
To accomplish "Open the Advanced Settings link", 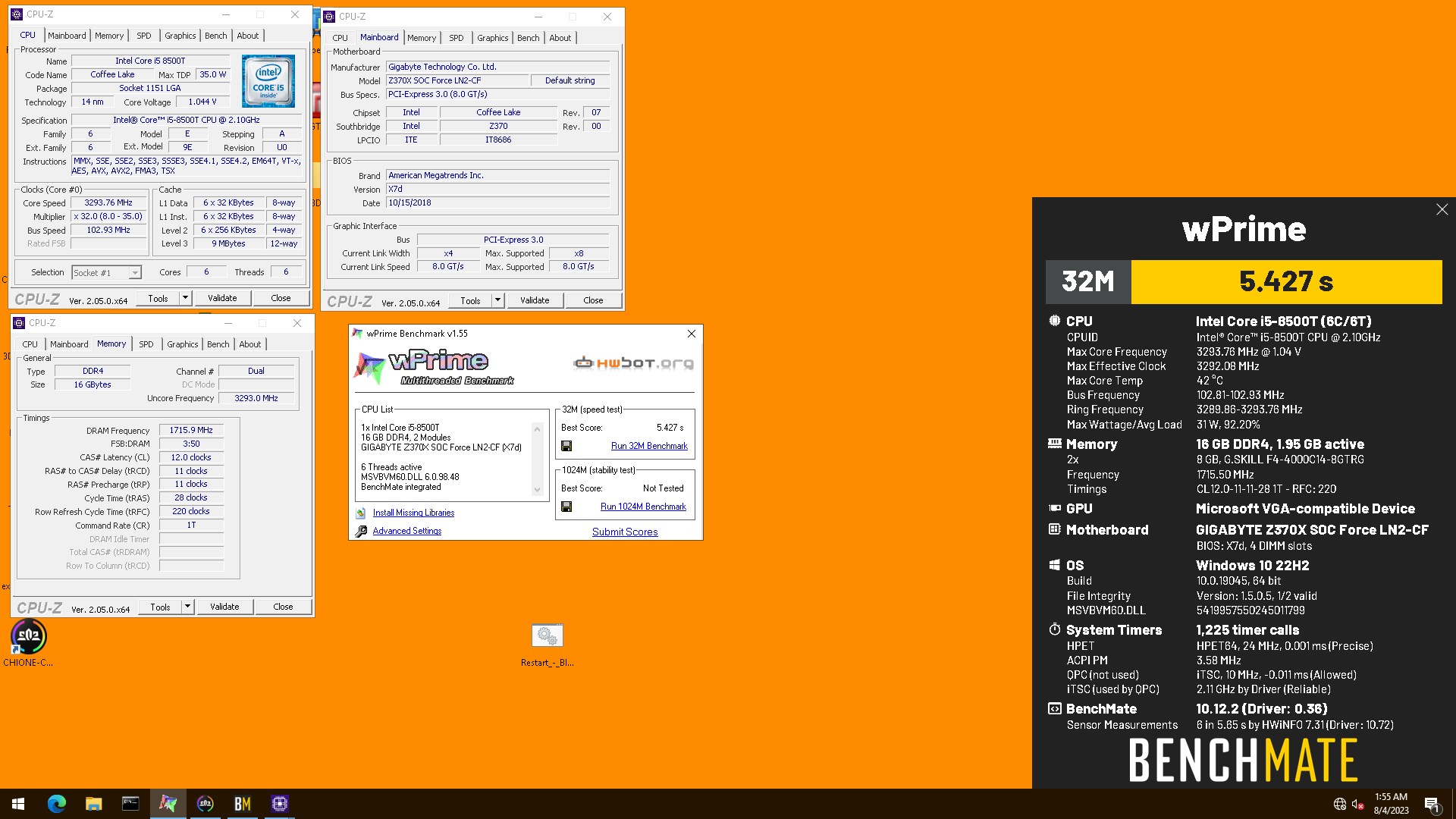I will (x=407, y=531).
